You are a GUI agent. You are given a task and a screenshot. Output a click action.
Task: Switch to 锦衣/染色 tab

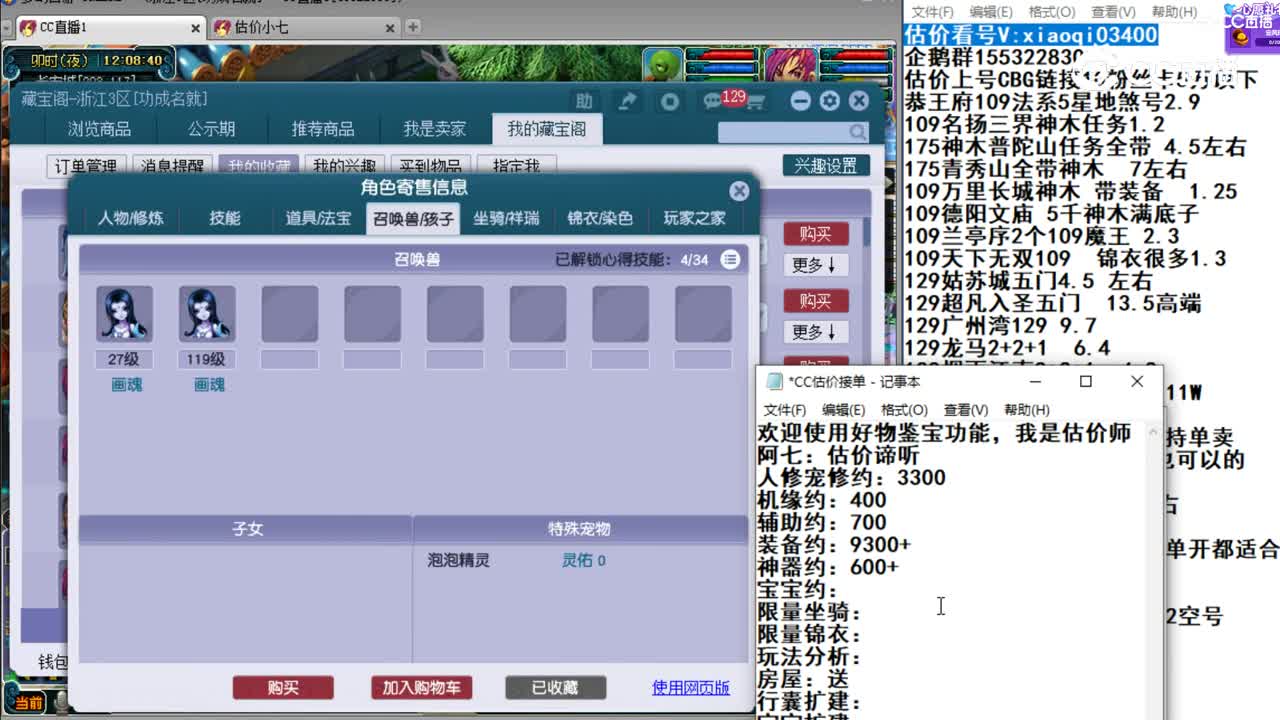pos(600,218)
